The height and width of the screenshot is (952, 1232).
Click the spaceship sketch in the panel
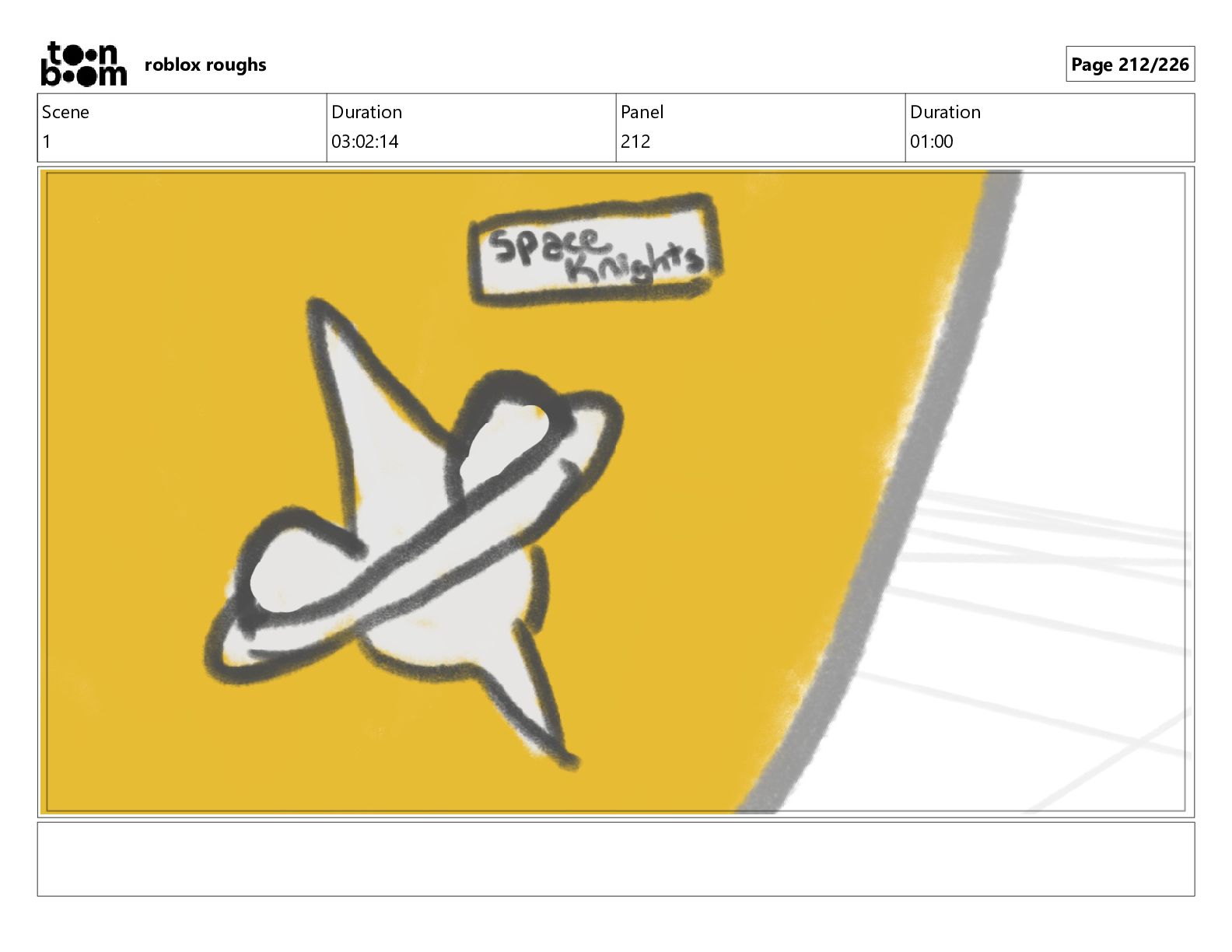414,534
